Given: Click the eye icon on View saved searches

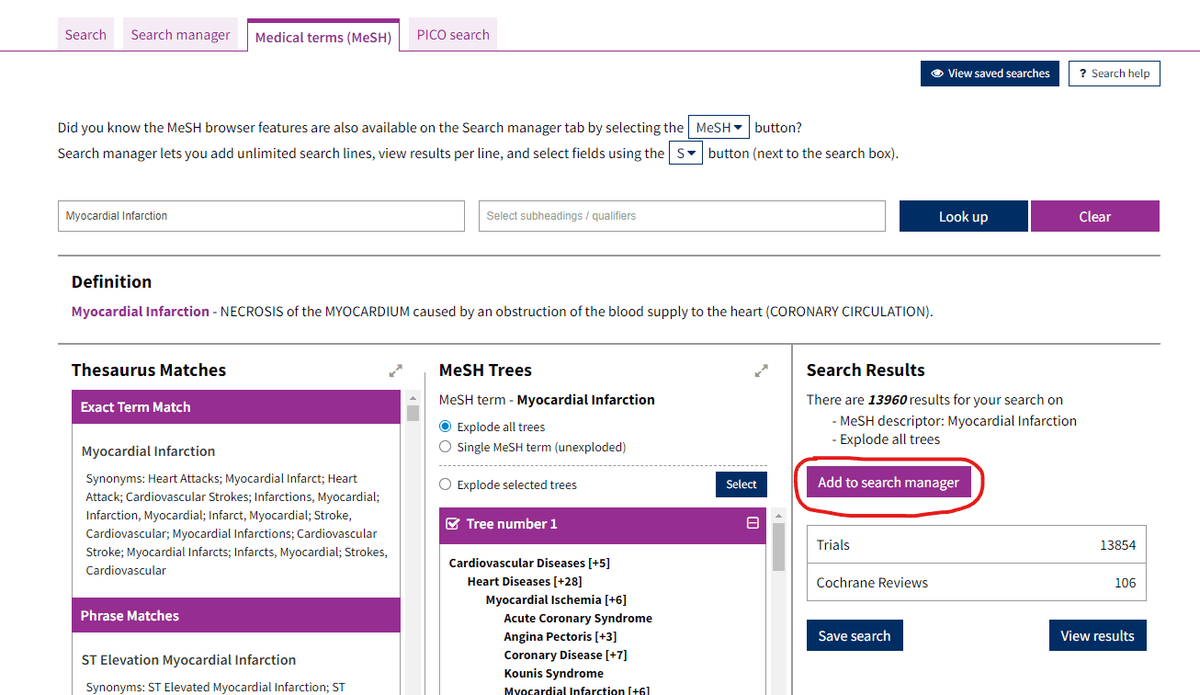Looking at the screenshot, I should coord(937,74).
